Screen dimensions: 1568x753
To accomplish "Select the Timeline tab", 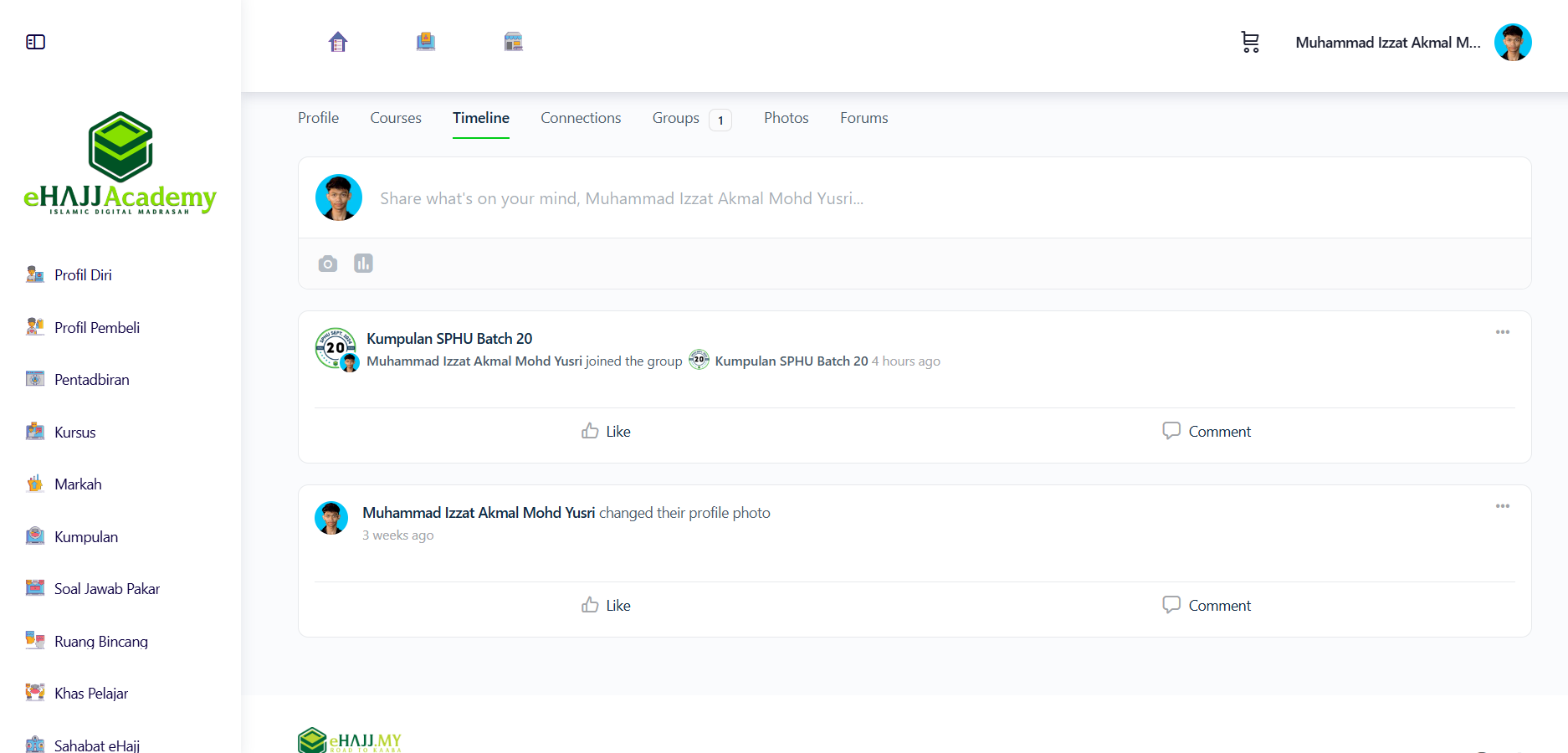I will coord(481,118).
